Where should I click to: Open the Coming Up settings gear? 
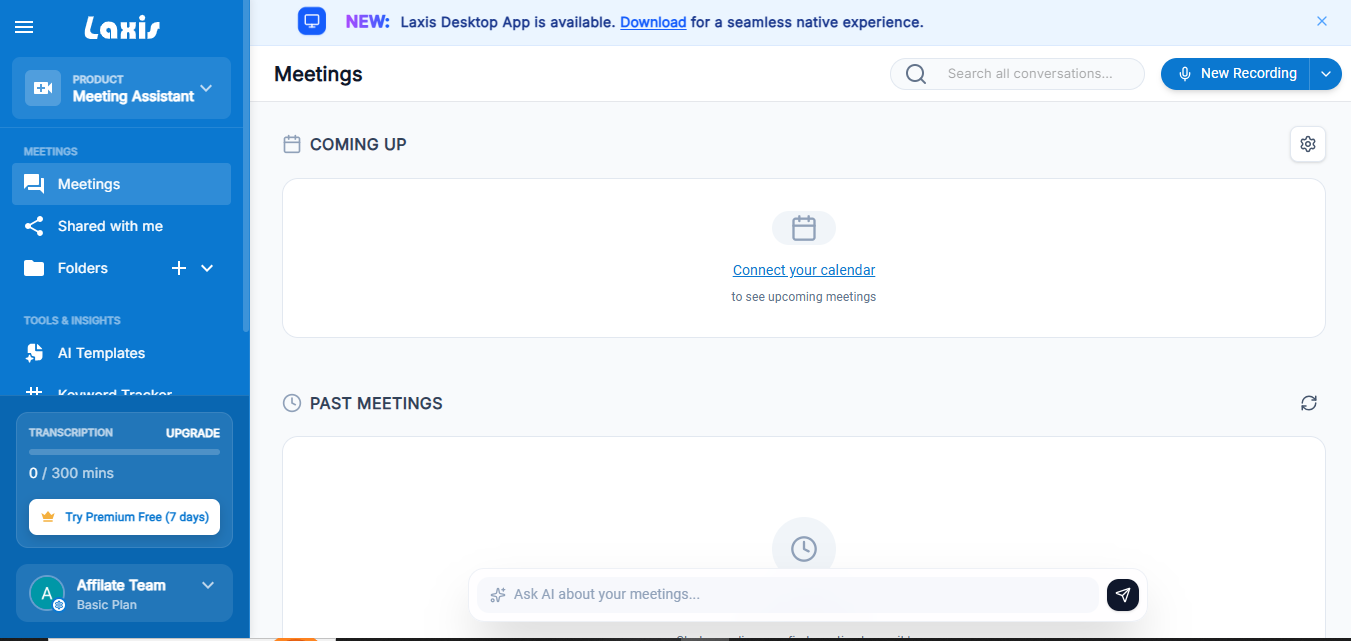[1308, 144]
